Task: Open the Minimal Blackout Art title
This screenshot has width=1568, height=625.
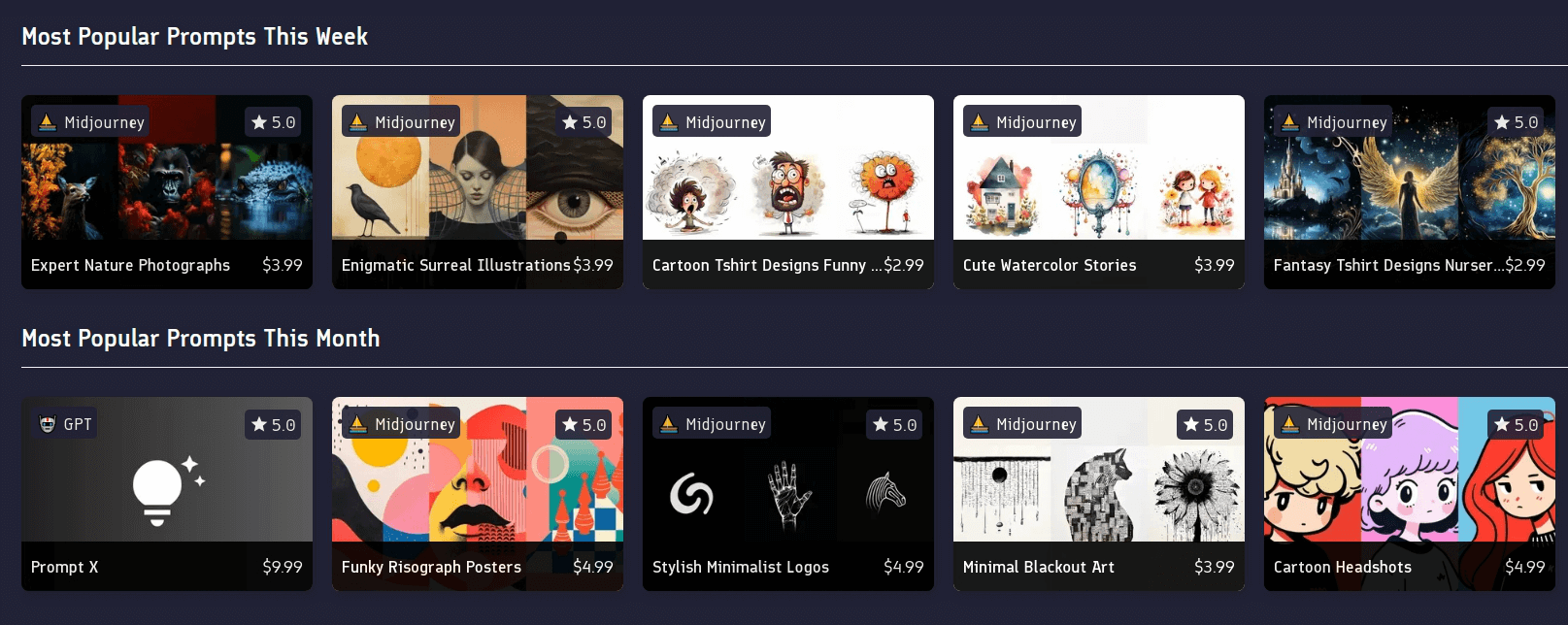Action: click(1039, 567)
